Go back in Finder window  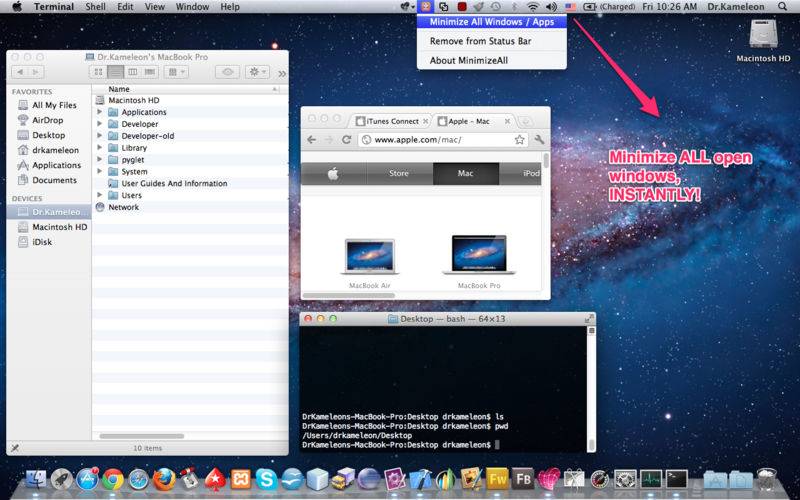click(x=19, y=72)
